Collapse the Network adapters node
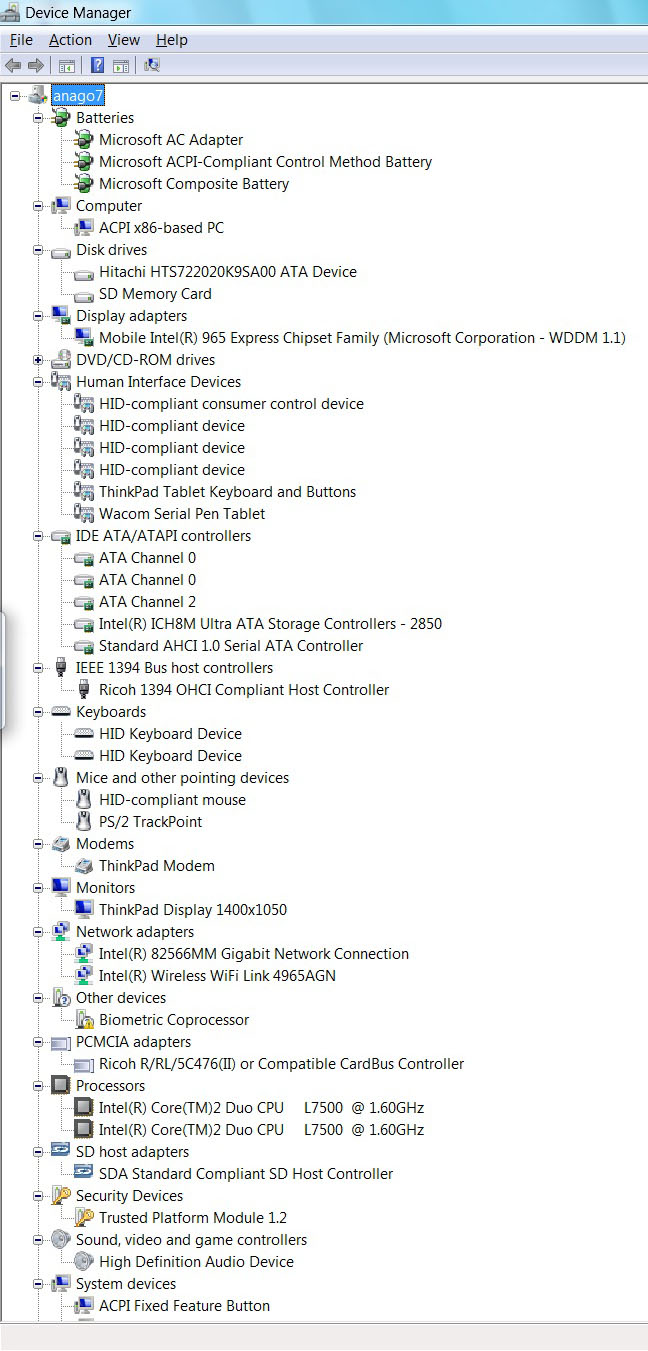The width and height of the screenshot is (648, 1351). tap(38, 932)
